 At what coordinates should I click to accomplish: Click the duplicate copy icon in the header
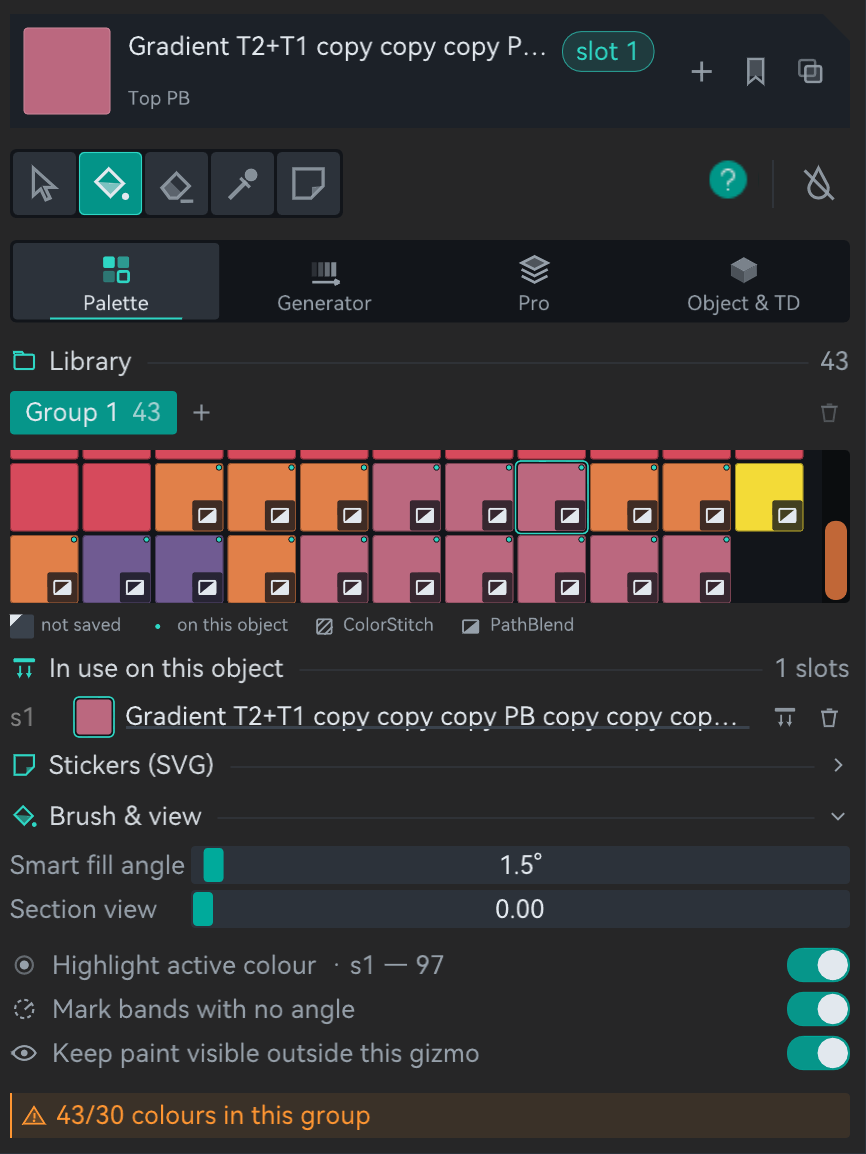(x=810, y=71)
